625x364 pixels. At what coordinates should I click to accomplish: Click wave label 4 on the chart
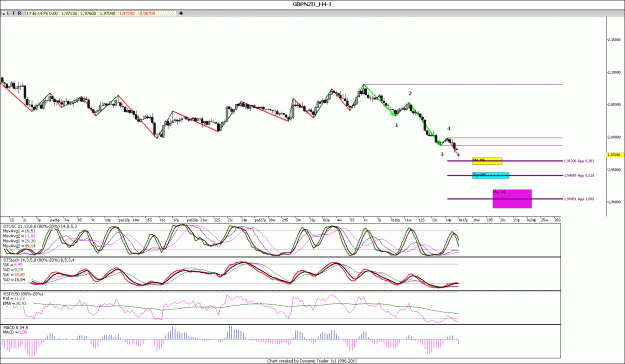point(449,129)
